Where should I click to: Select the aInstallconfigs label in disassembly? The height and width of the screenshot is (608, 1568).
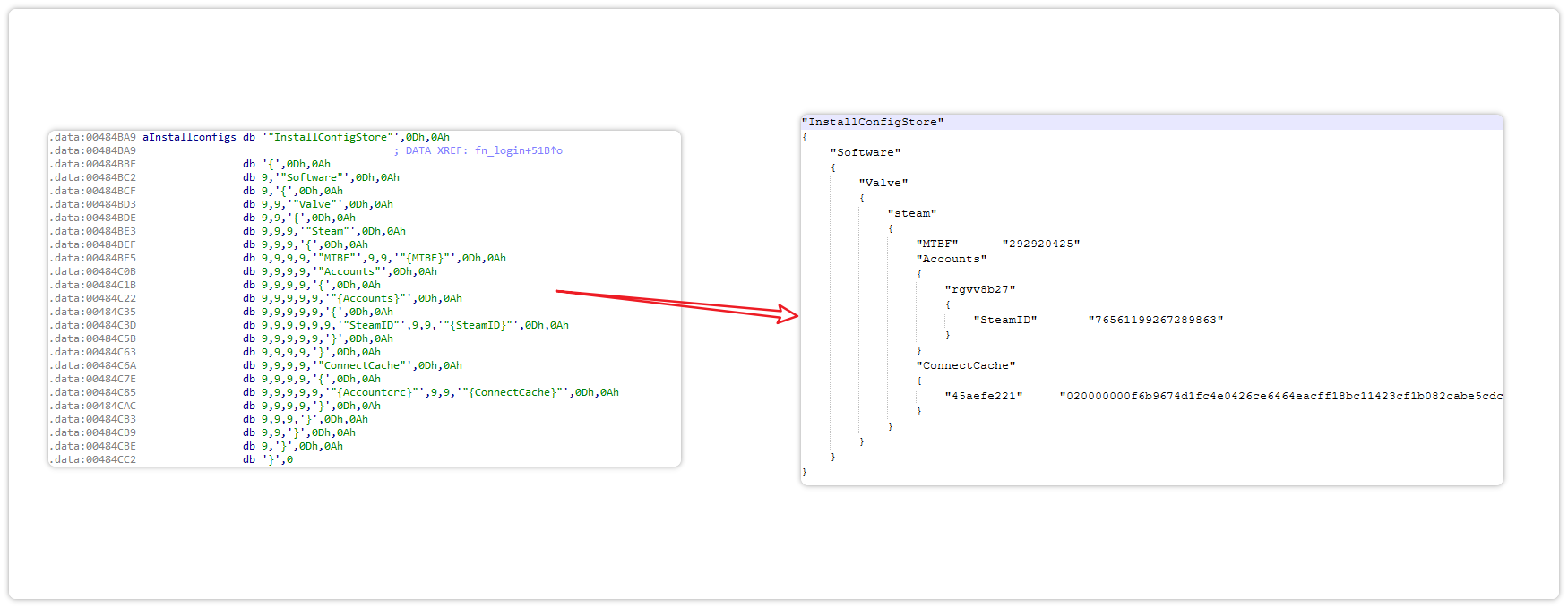[x=189, y=137]
